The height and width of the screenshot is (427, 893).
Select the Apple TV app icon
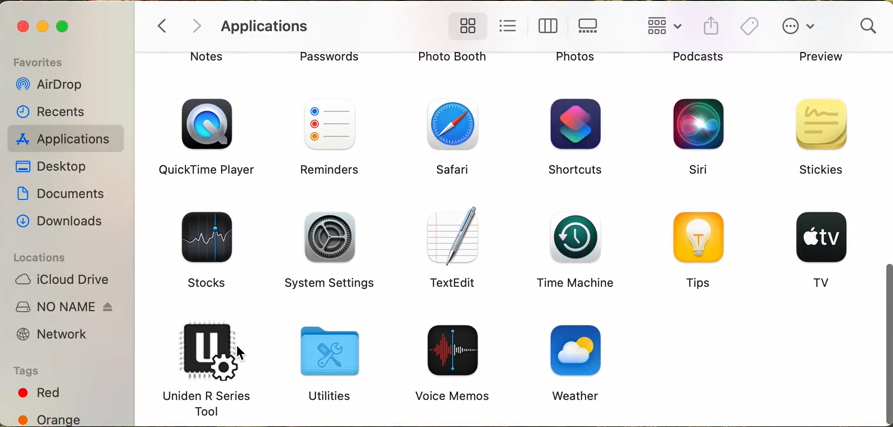coord(821,237)
